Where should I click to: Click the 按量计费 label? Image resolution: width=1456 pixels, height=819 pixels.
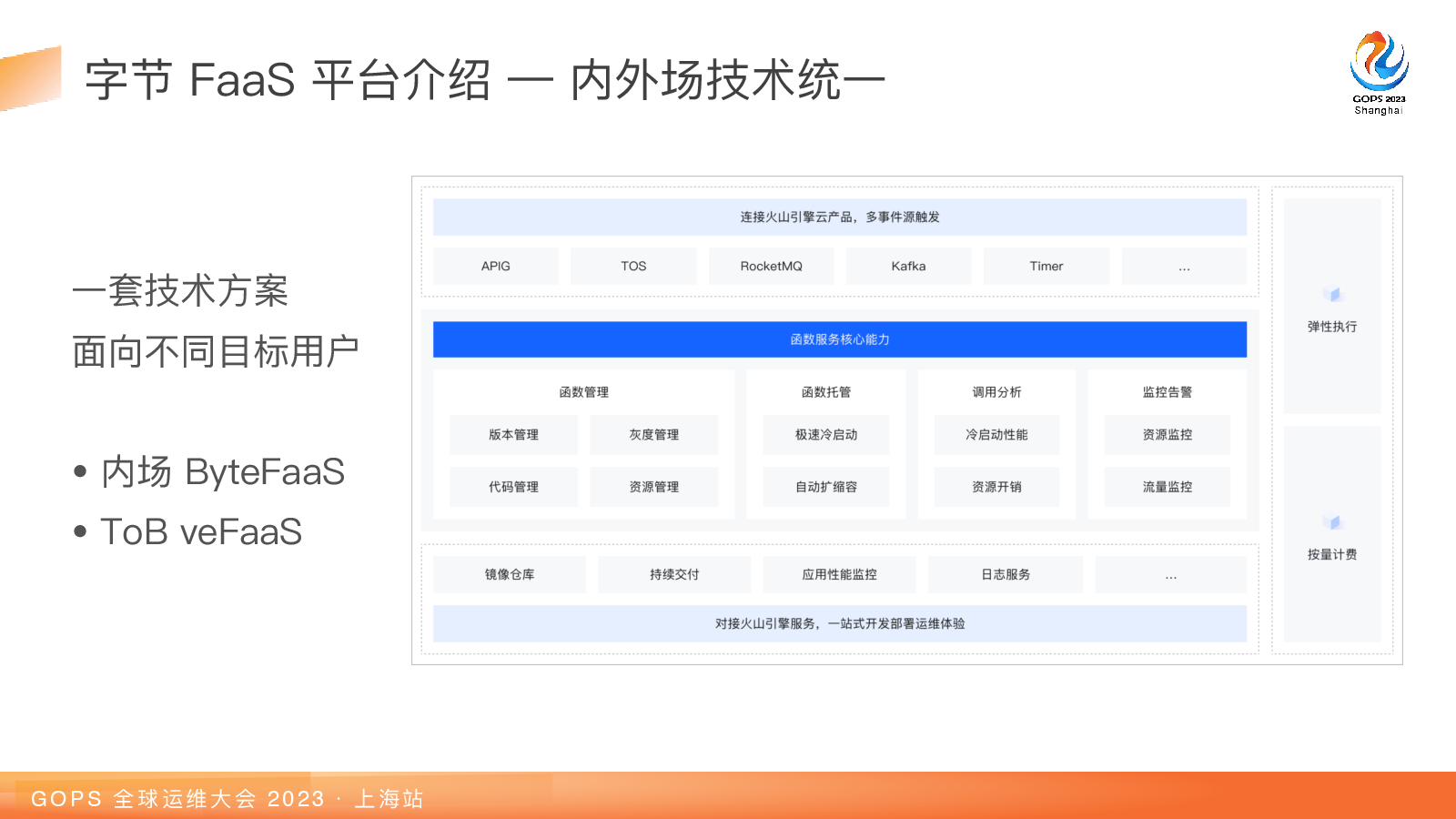tap(1332, 554)
